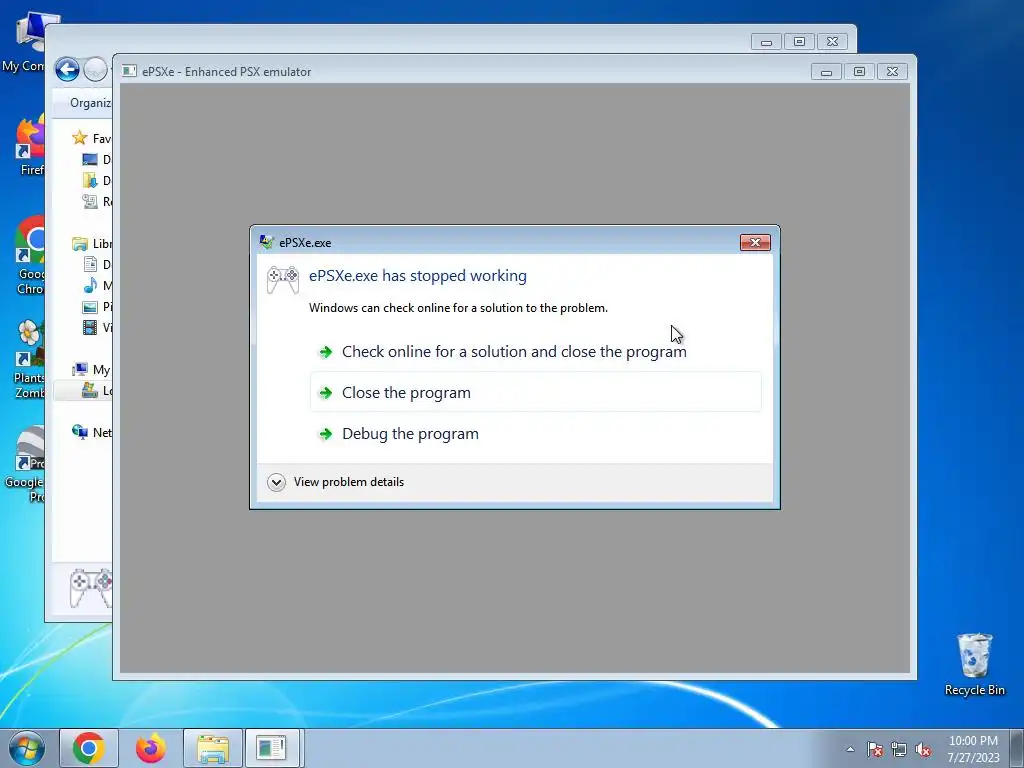The image size is (1024, 768).
Task: Click green arrow beside Debug the program
Action: (325, 434)
